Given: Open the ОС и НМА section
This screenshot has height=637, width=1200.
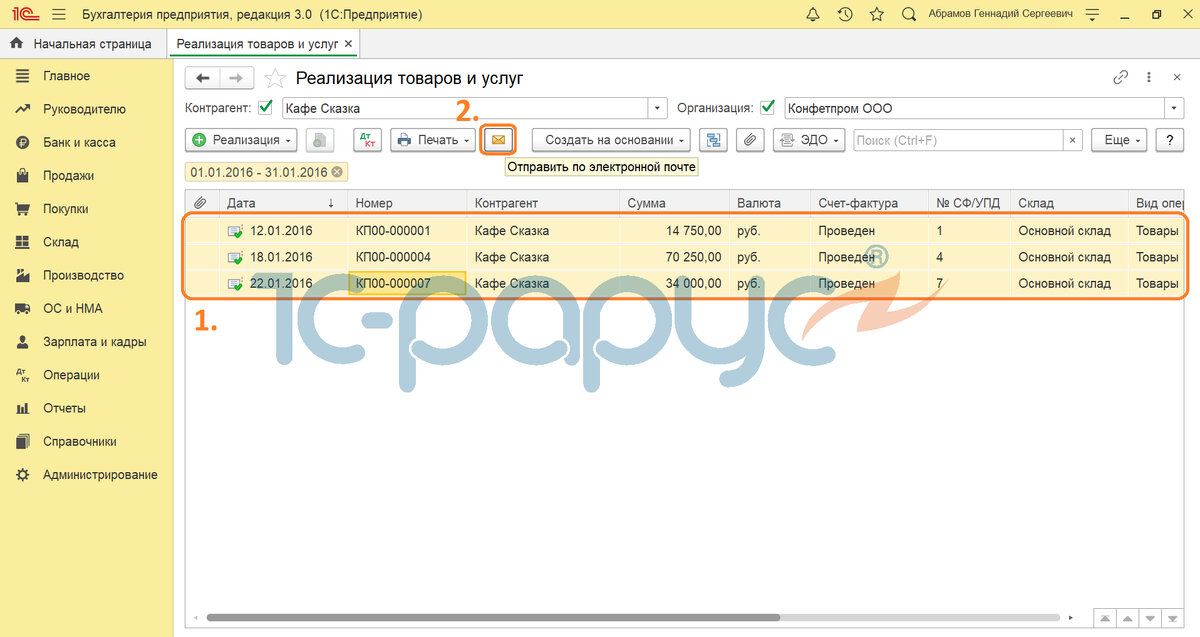Looking at the screenshot, I should 72,308.
